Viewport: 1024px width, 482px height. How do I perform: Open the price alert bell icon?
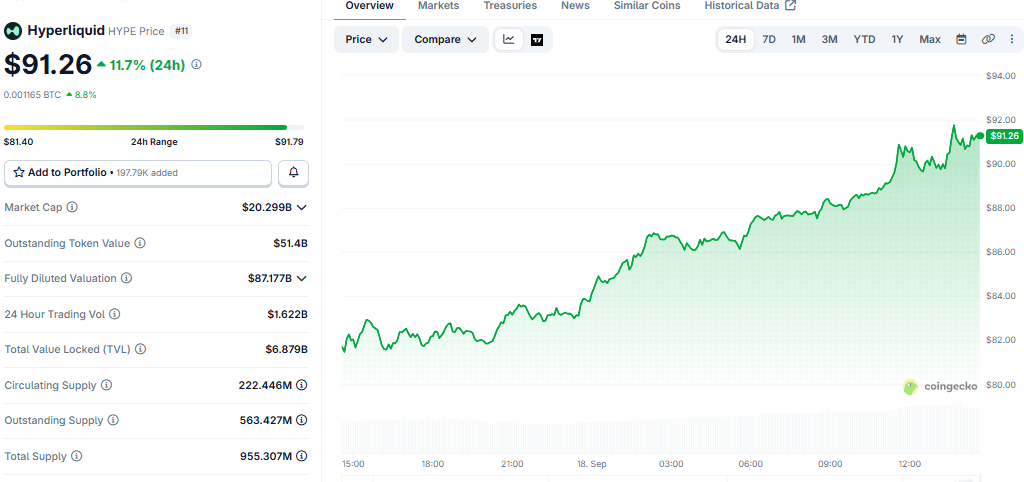click(x=294, y=172)
